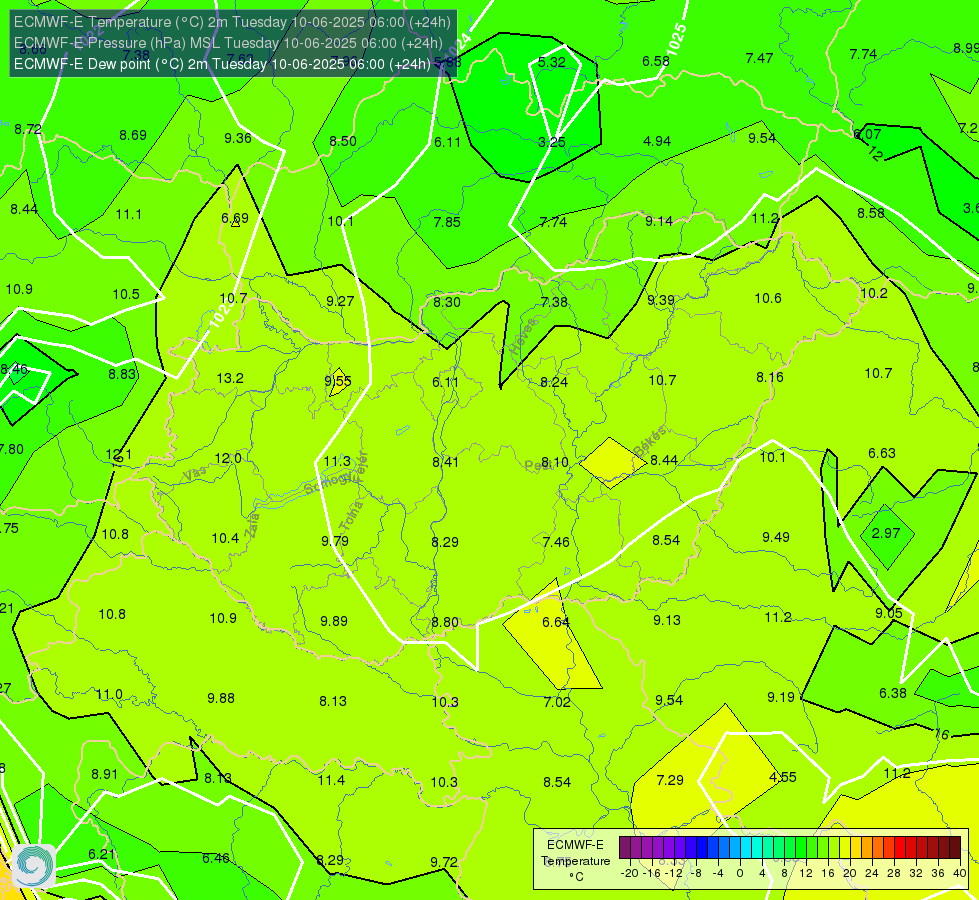Click the 8.91 dew point value
Image resolution: width=979 pixels, height=900 pixels.
coord(105,774)
